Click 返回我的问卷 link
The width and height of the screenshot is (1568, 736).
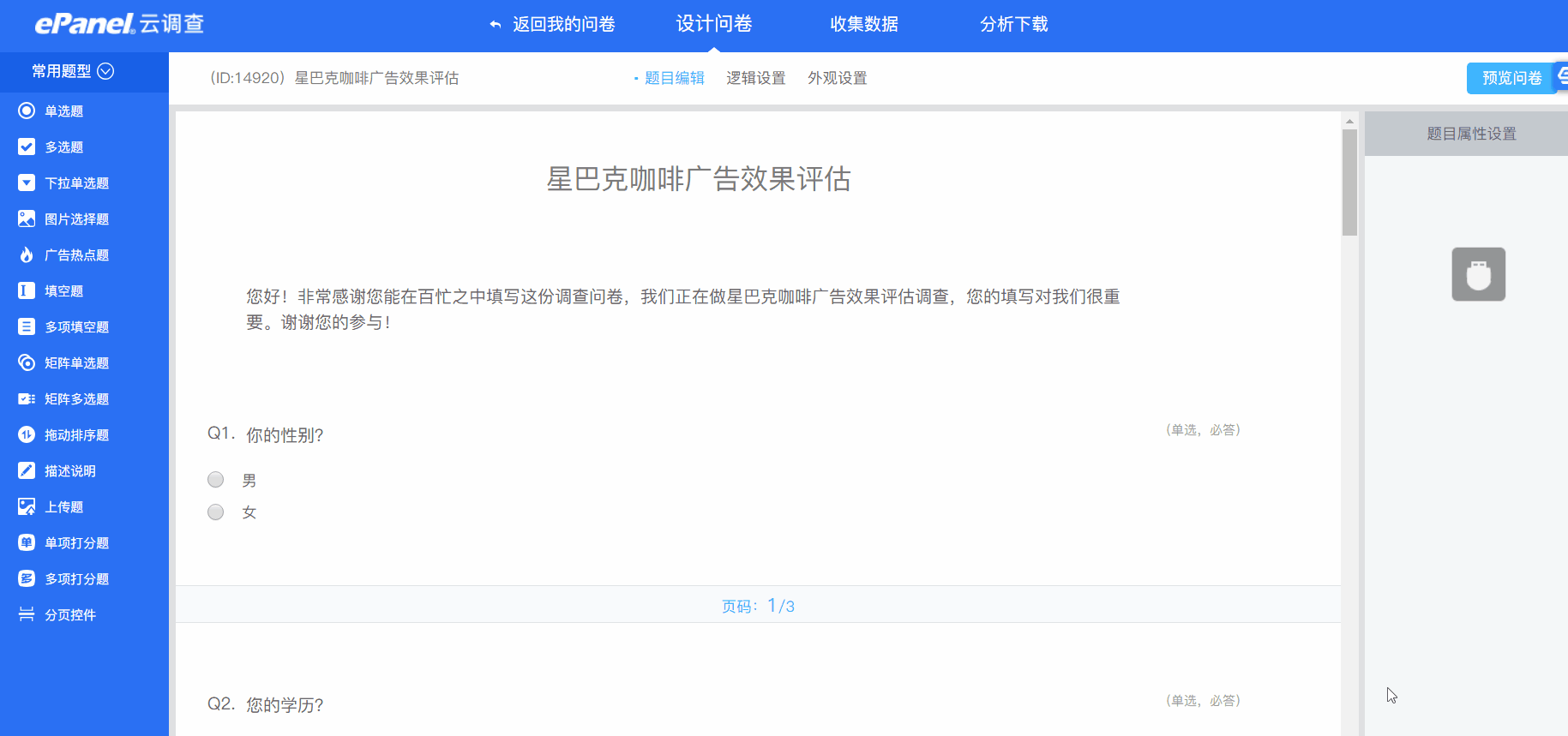pyautogui.click(x=564, y=24)
